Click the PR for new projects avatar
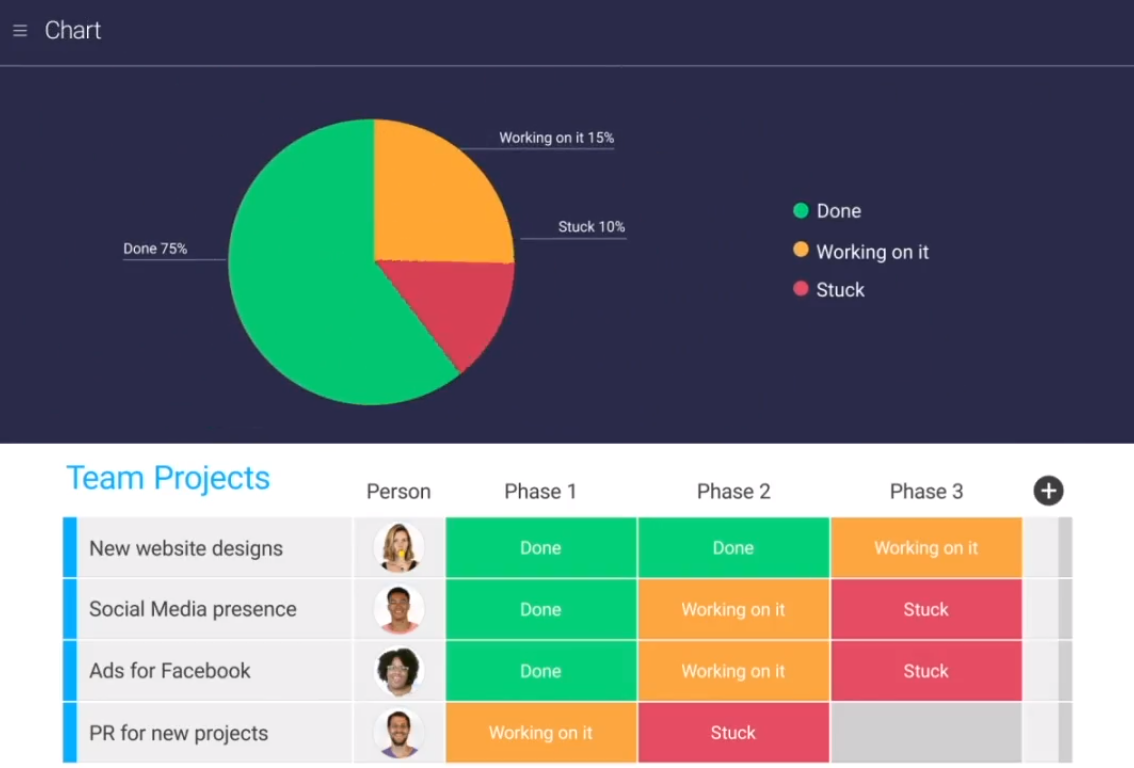The image size is (1134, 768). (x=398, y=733)
